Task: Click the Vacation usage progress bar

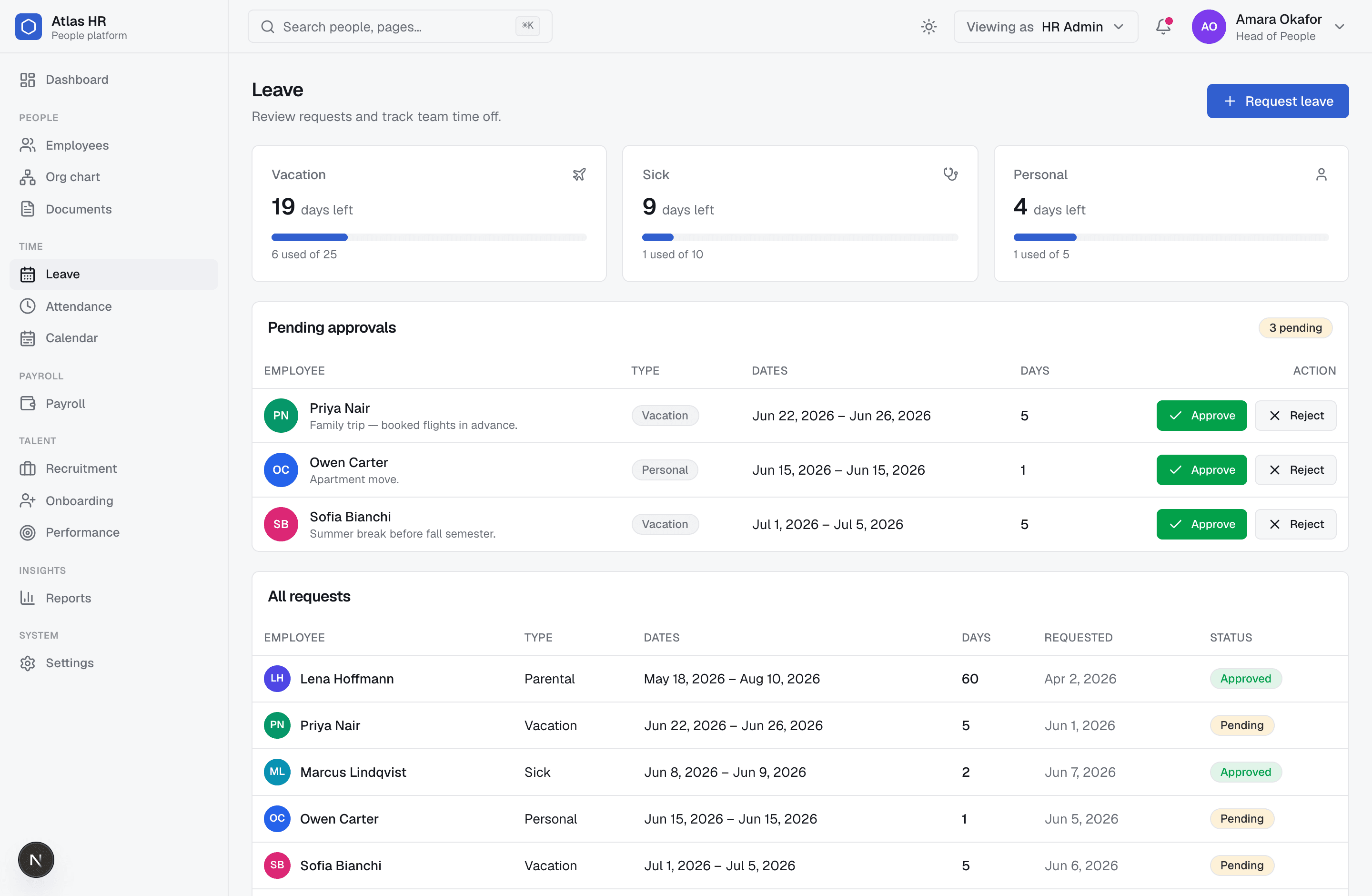Action: tap(429, 237)
